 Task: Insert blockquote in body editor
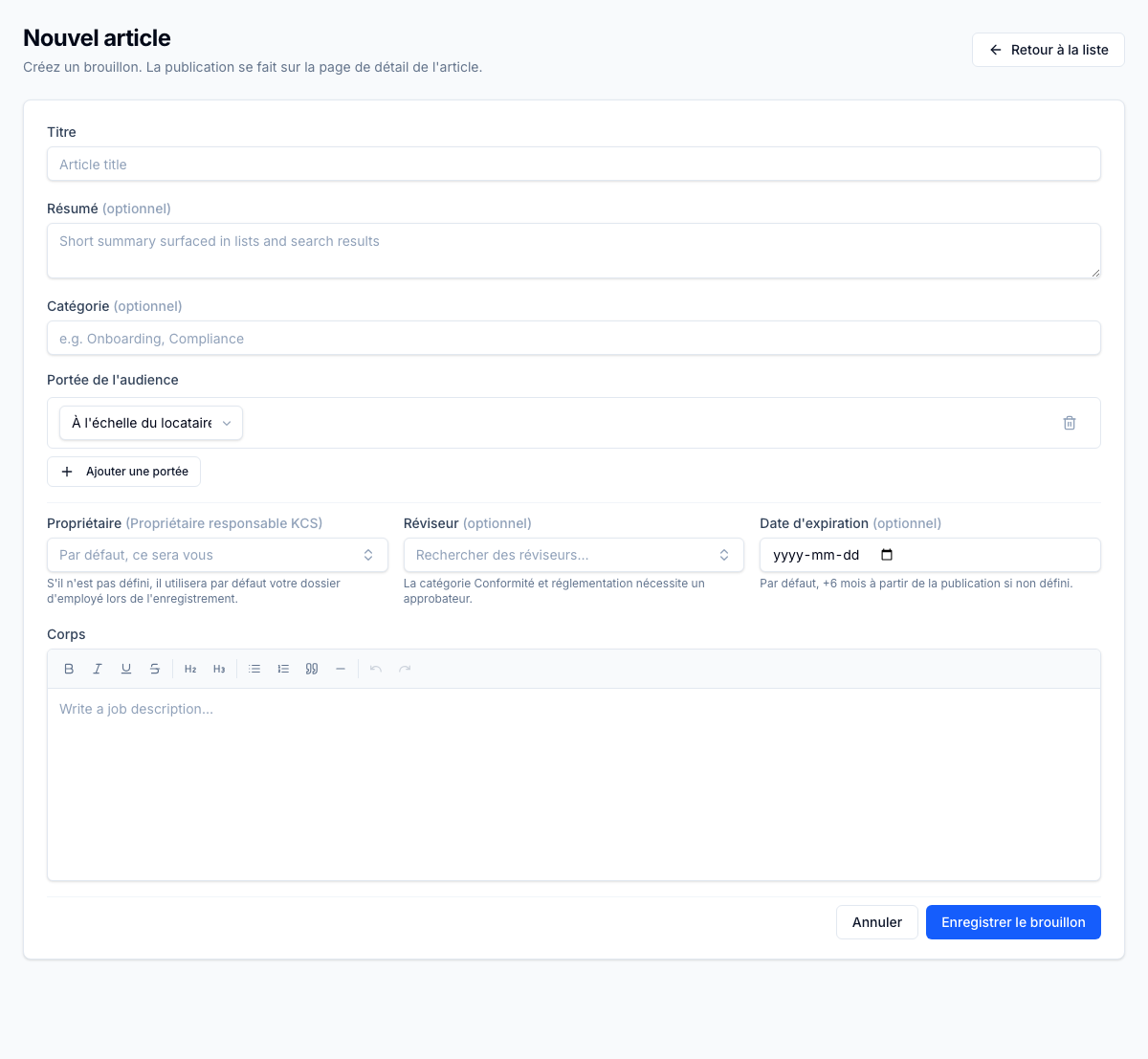click(312, 669)
